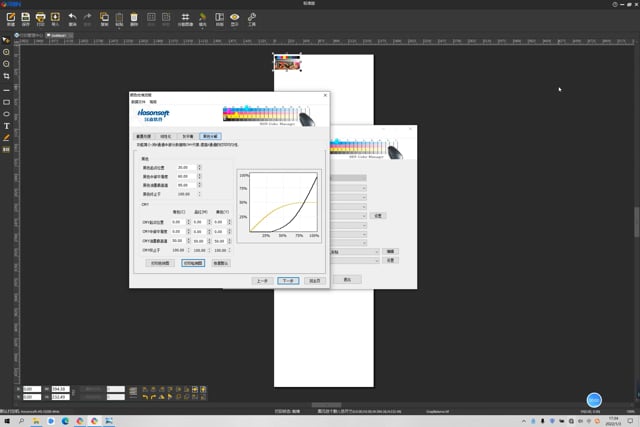Click the stepper beside the black value 95.00
640x427 pixels.
tap(200, 185)
